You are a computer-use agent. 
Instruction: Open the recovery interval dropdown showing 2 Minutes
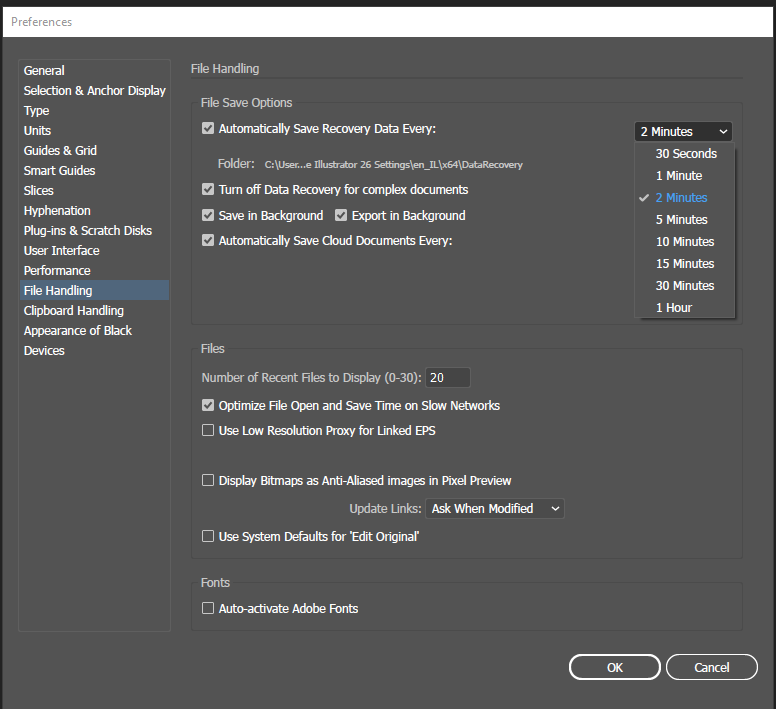click(683, 131)
